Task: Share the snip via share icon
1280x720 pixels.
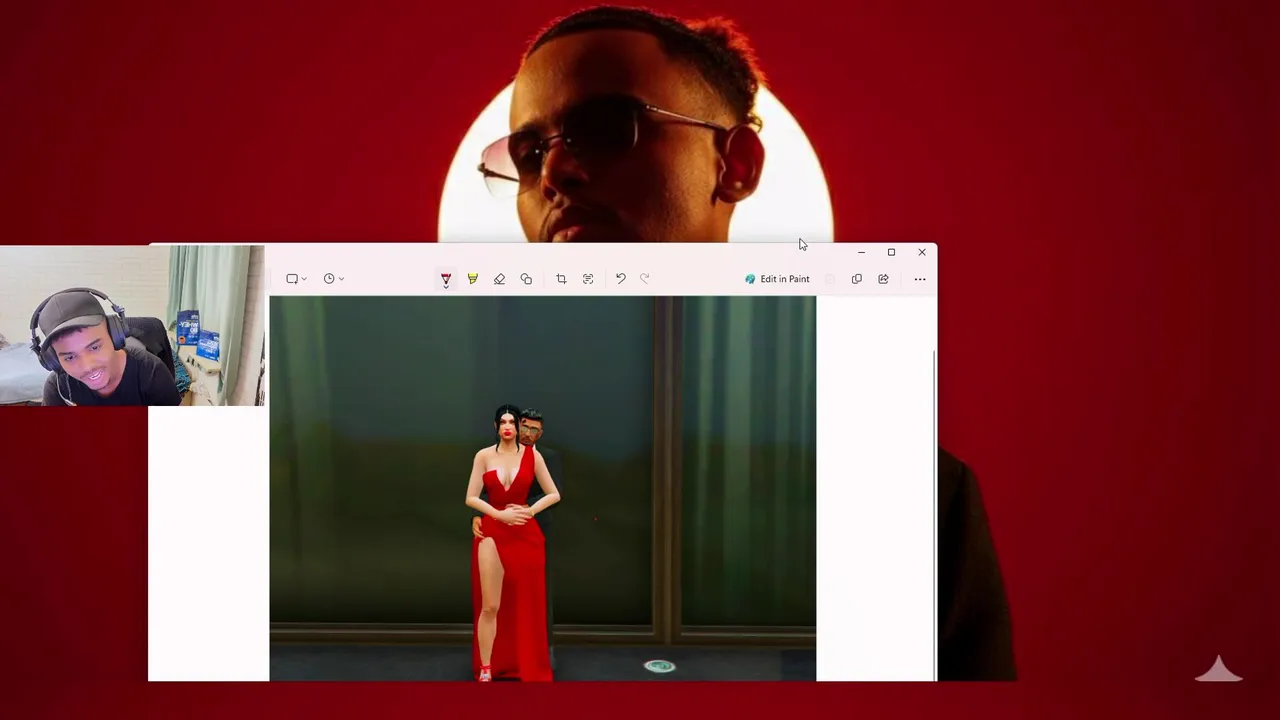Action: [x=883, y=279]
